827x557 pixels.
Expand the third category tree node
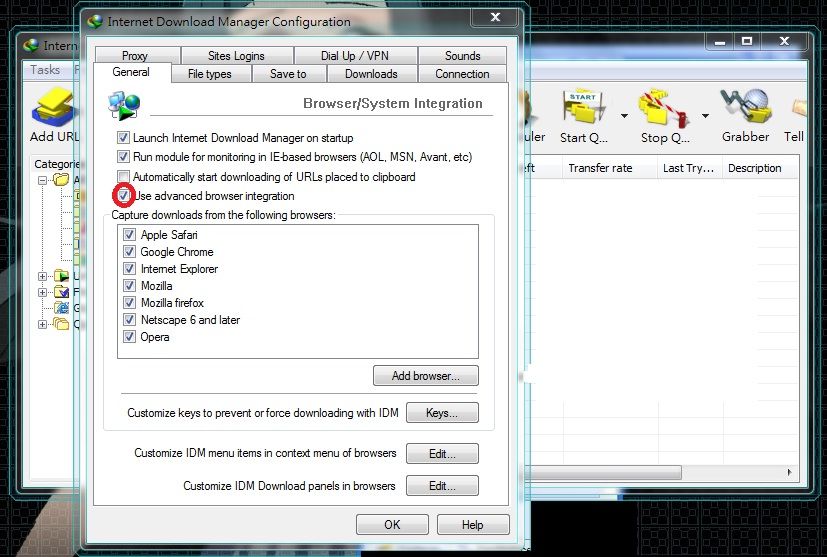click(42, 292)
